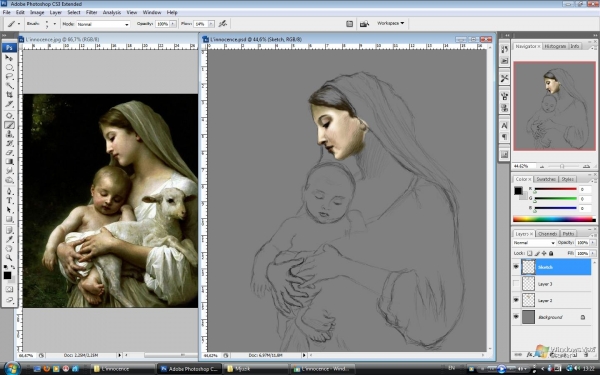Show Layer 3 by toggling visibility

tap(516, 284)
